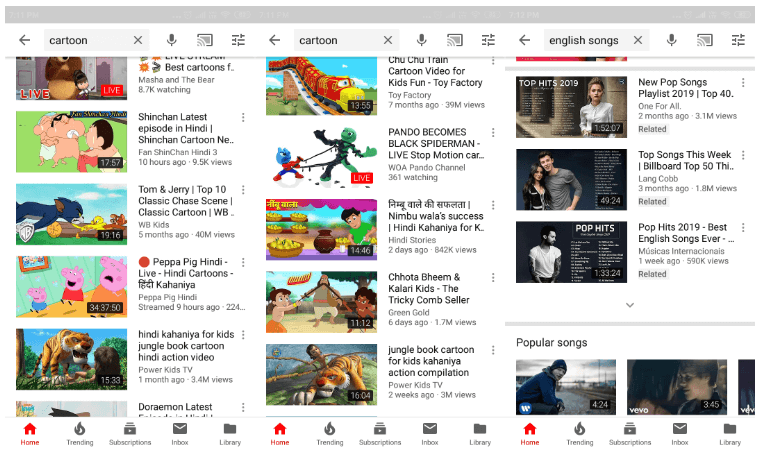Open filter options in the middle cartoon screen

(x=488, y=40)
